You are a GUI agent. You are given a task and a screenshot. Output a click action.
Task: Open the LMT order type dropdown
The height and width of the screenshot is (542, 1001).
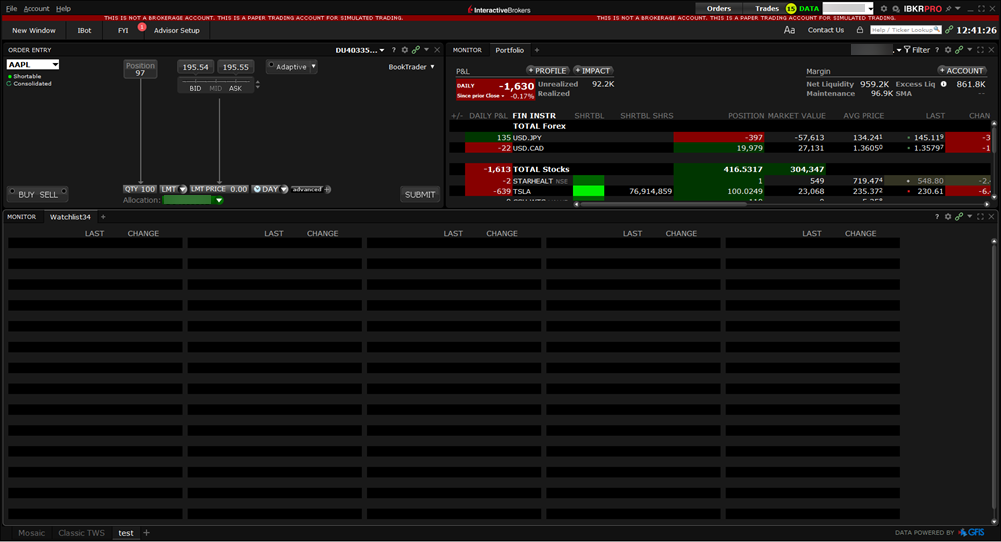(x=183, y=190)
